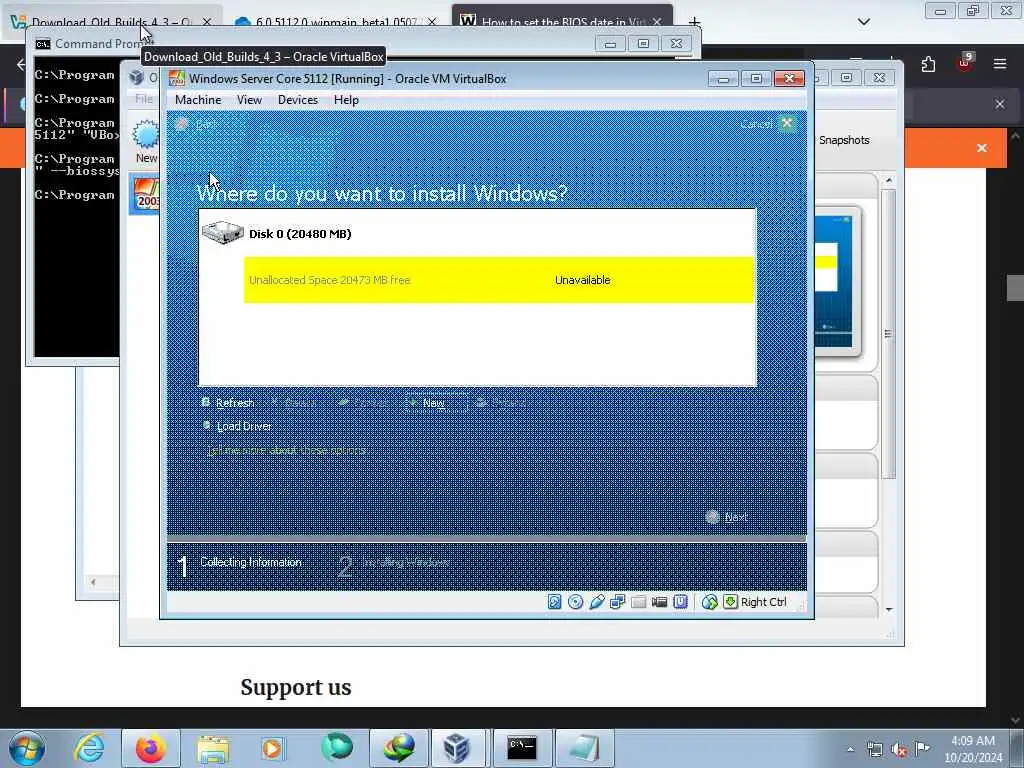
Task: Click scroll up arrow in Manager details pane
Action: [888, 180]
